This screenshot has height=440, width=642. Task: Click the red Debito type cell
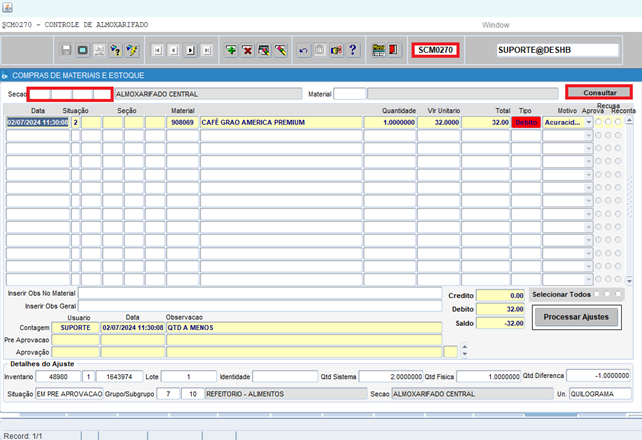click(x=526, y=122)
